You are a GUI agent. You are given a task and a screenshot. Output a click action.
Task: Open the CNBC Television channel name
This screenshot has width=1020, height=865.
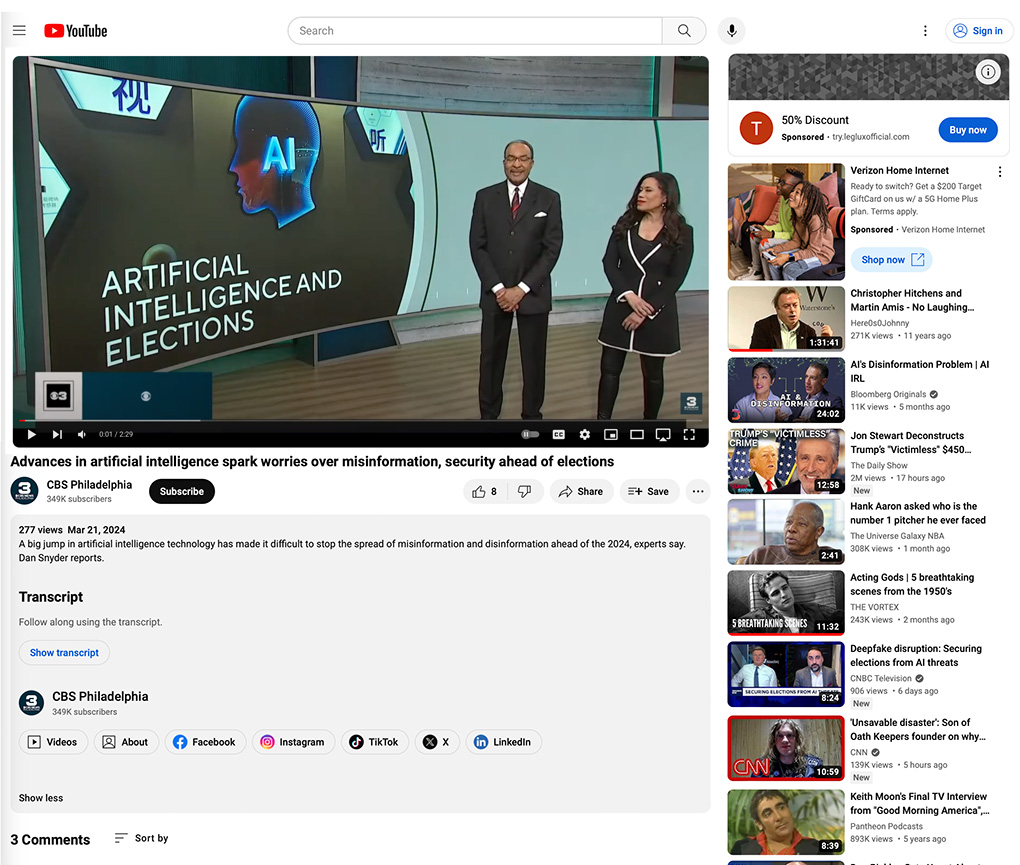coord(881,678)
